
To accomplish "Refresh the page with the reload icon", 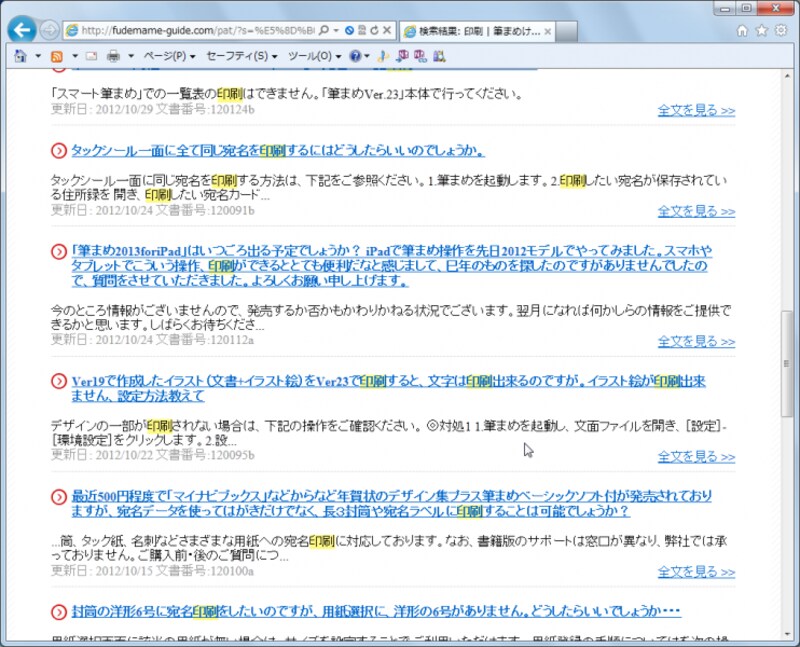I will 374,30.
